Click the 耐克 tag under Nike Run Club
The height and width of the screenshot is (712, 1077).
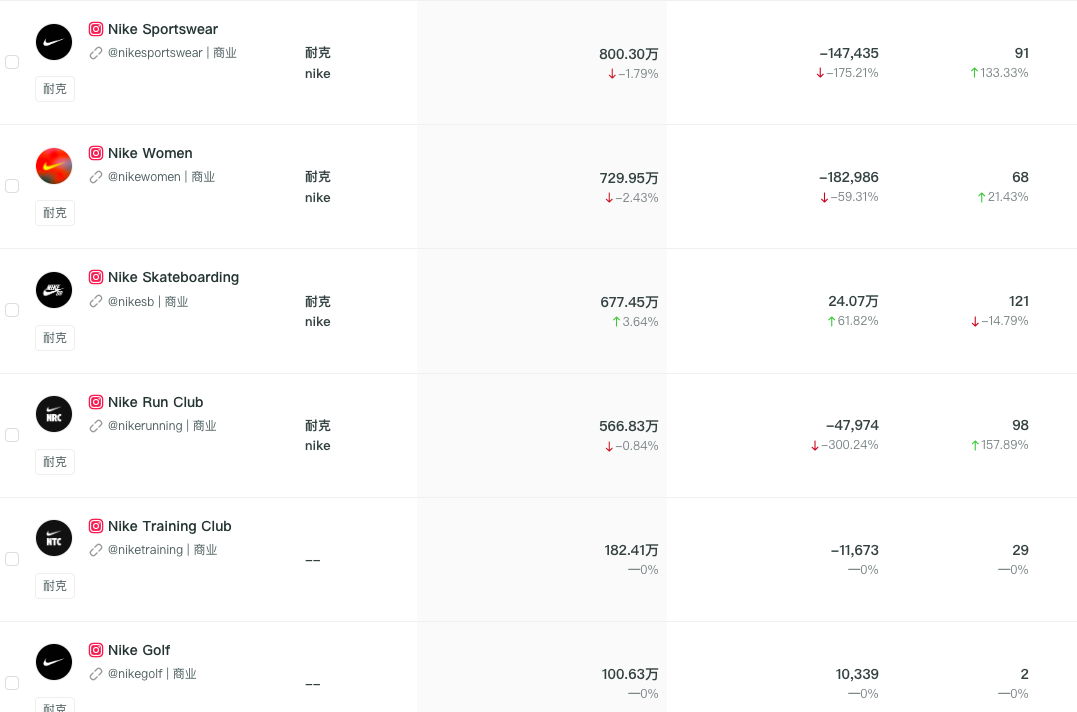tap(55, 462)
